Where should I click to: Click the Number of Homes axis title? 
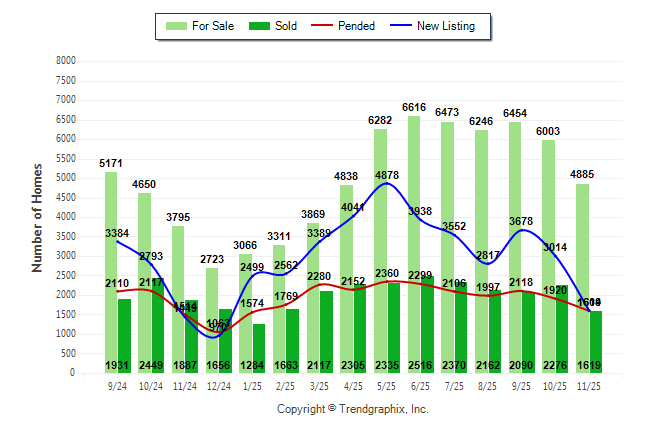[37, 218]
